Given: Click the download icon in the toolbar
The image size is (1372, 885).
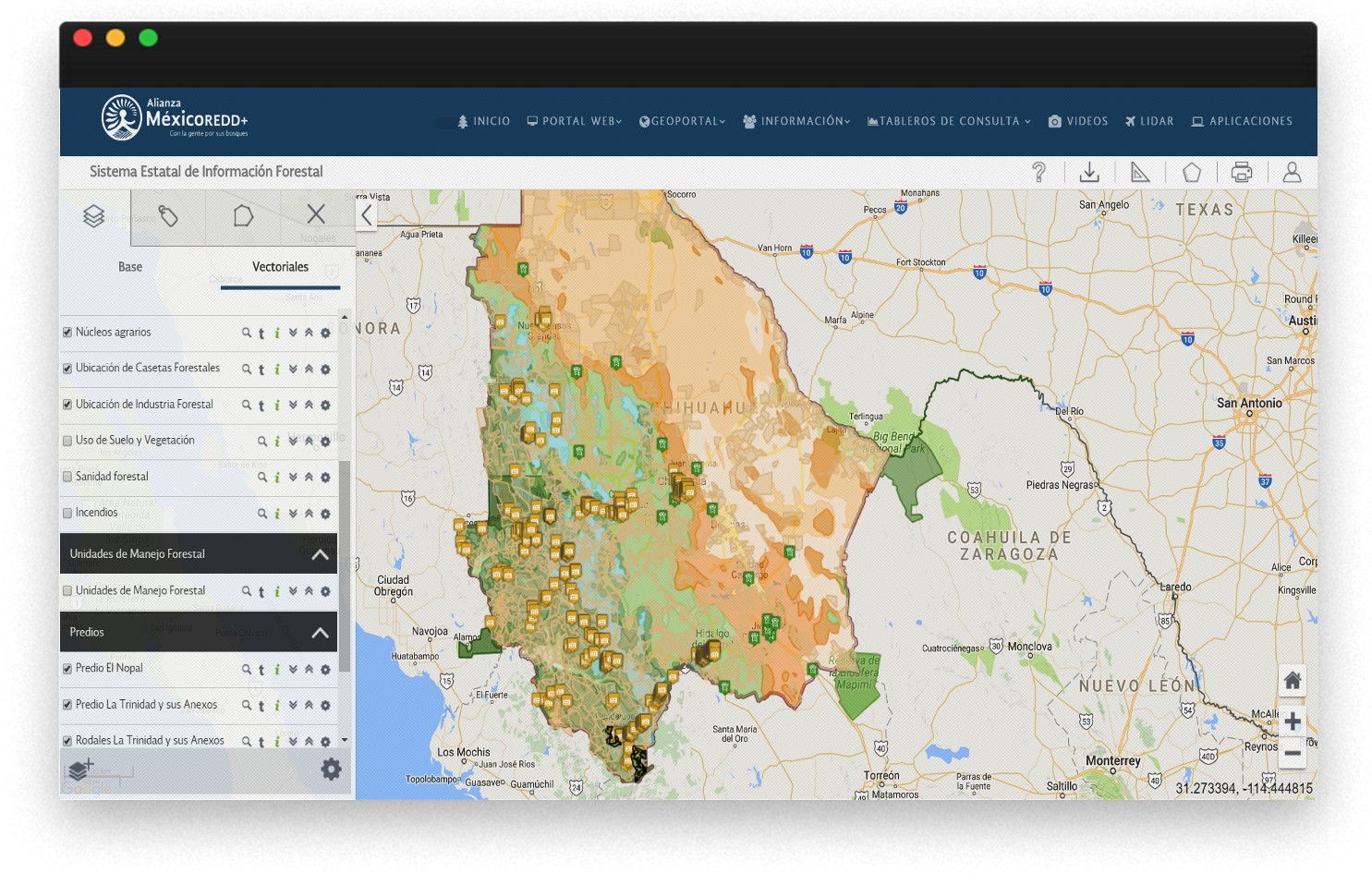Looking at the screenshot, I should click(x=1089, y=173).
